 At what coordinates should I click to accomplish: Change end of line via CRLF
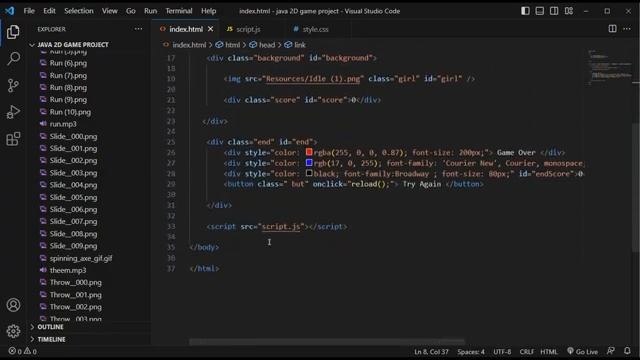[527, 351]
